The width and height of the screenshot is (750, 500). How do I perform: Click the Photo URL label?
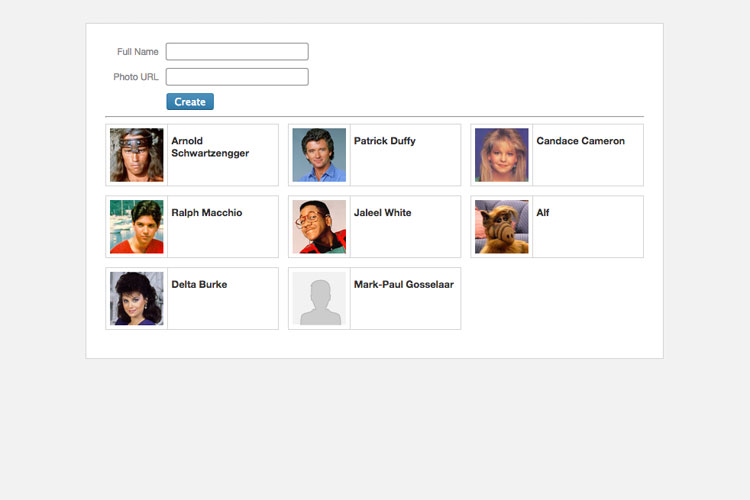pyautogui.click(x=136, y=77)
